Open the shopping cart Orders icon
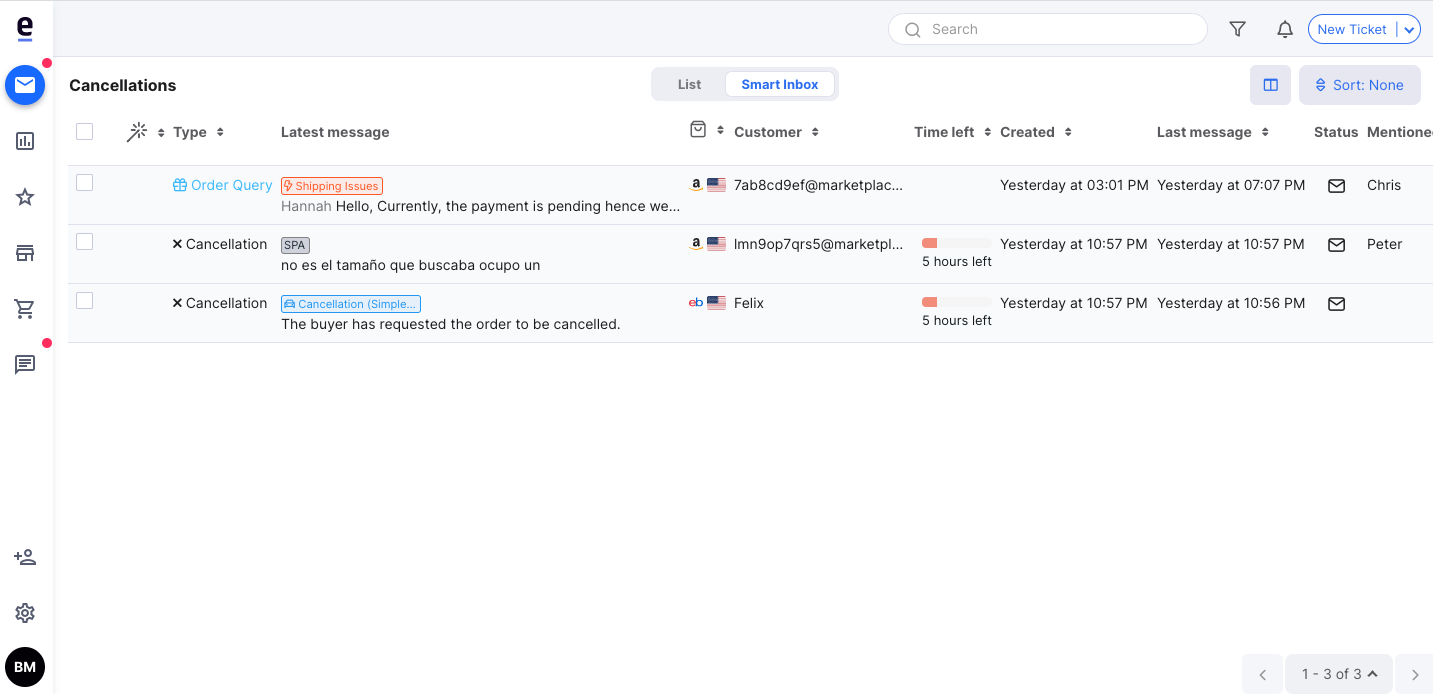Viewport: 1440px width, 699px height. pyautogui.click(x=25, y=309)
